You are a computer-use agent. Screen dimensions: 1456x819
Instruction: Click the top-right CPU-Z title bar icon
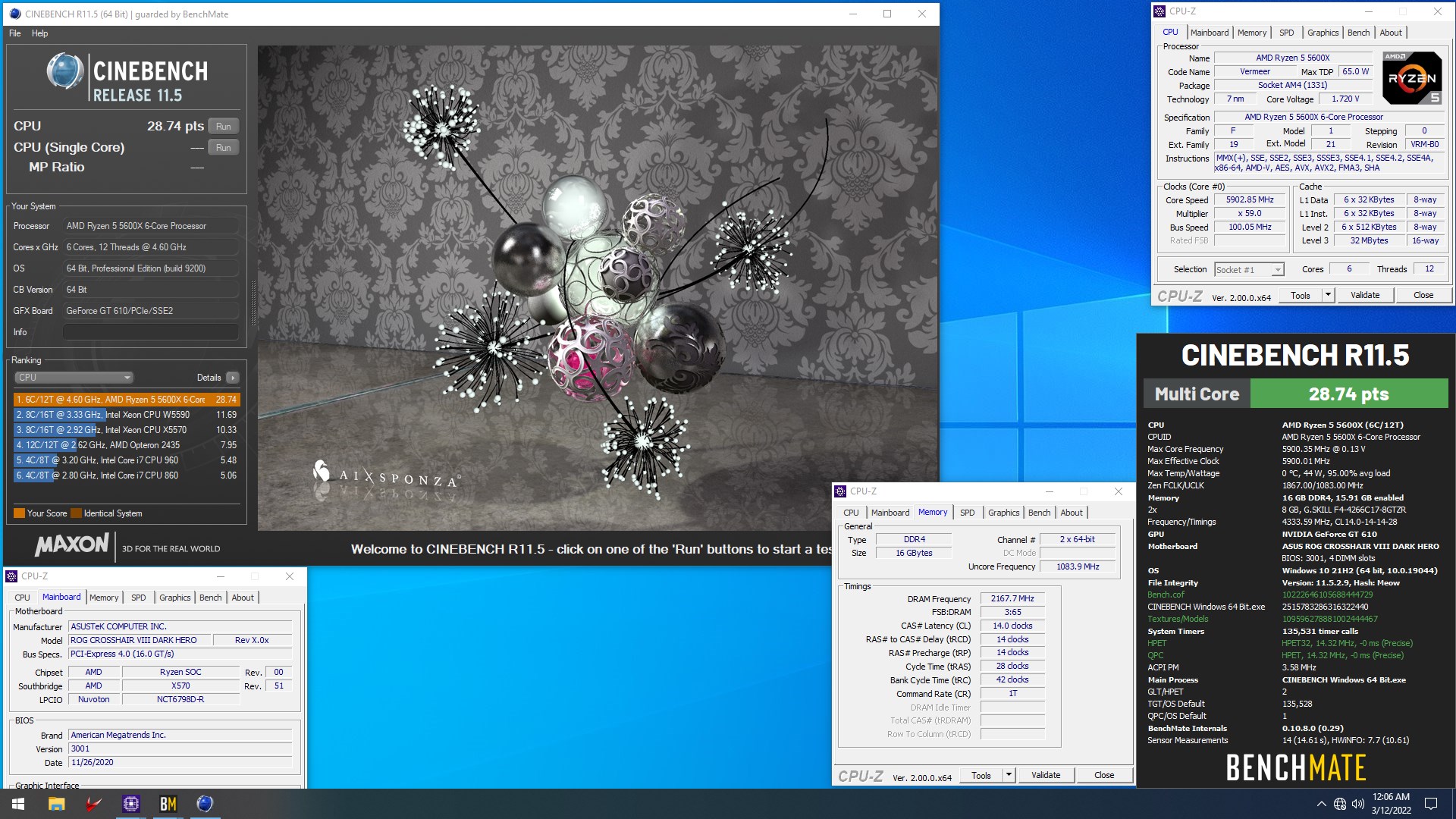[1159, 11]
